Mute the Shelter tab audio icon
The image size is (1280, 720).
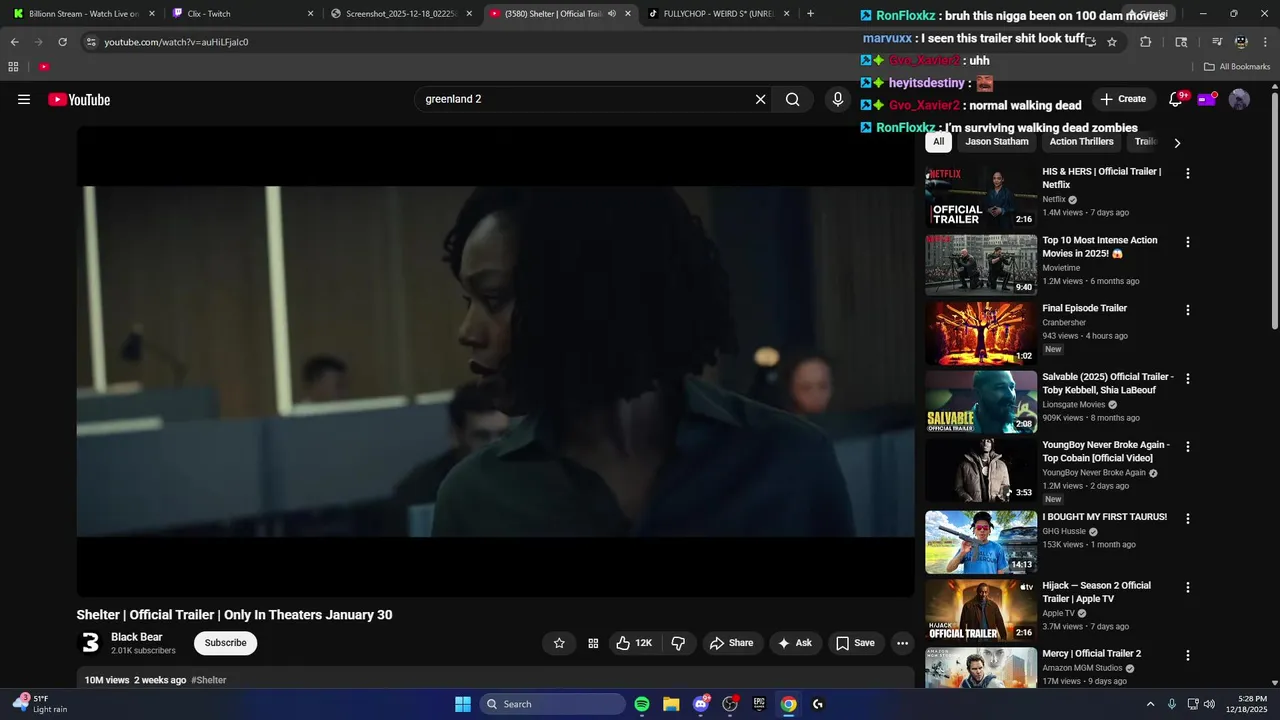(x=612, y=14)
